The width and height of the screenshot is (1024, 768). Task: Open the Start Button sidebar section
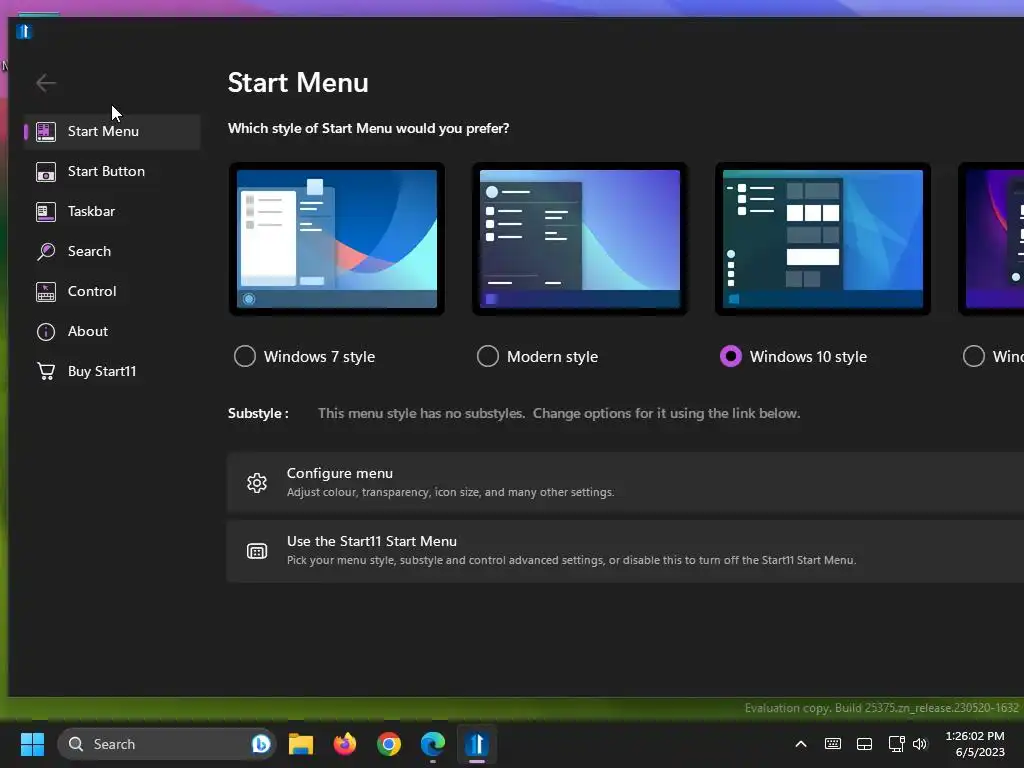(x=112, y=171)
